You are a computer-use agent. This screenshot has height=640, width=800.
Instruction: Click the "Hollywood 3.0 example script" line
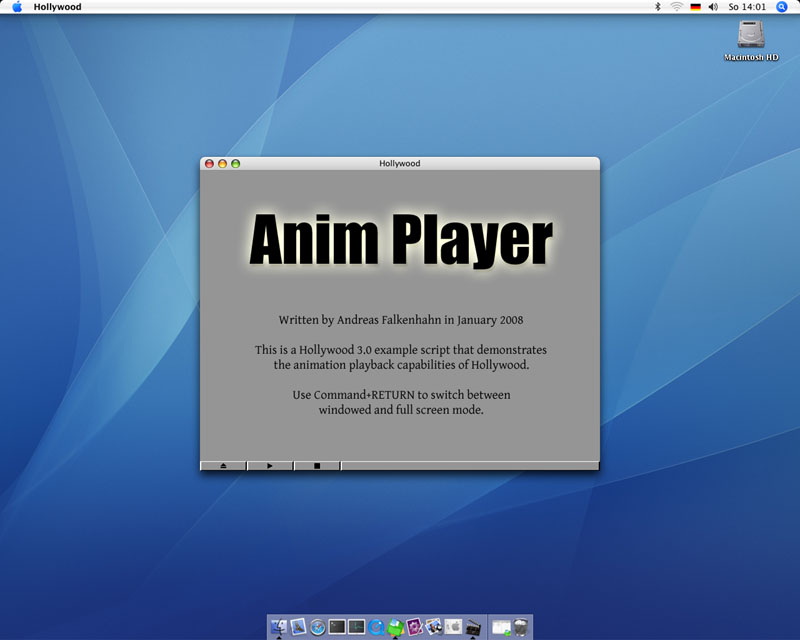(401, 350)
